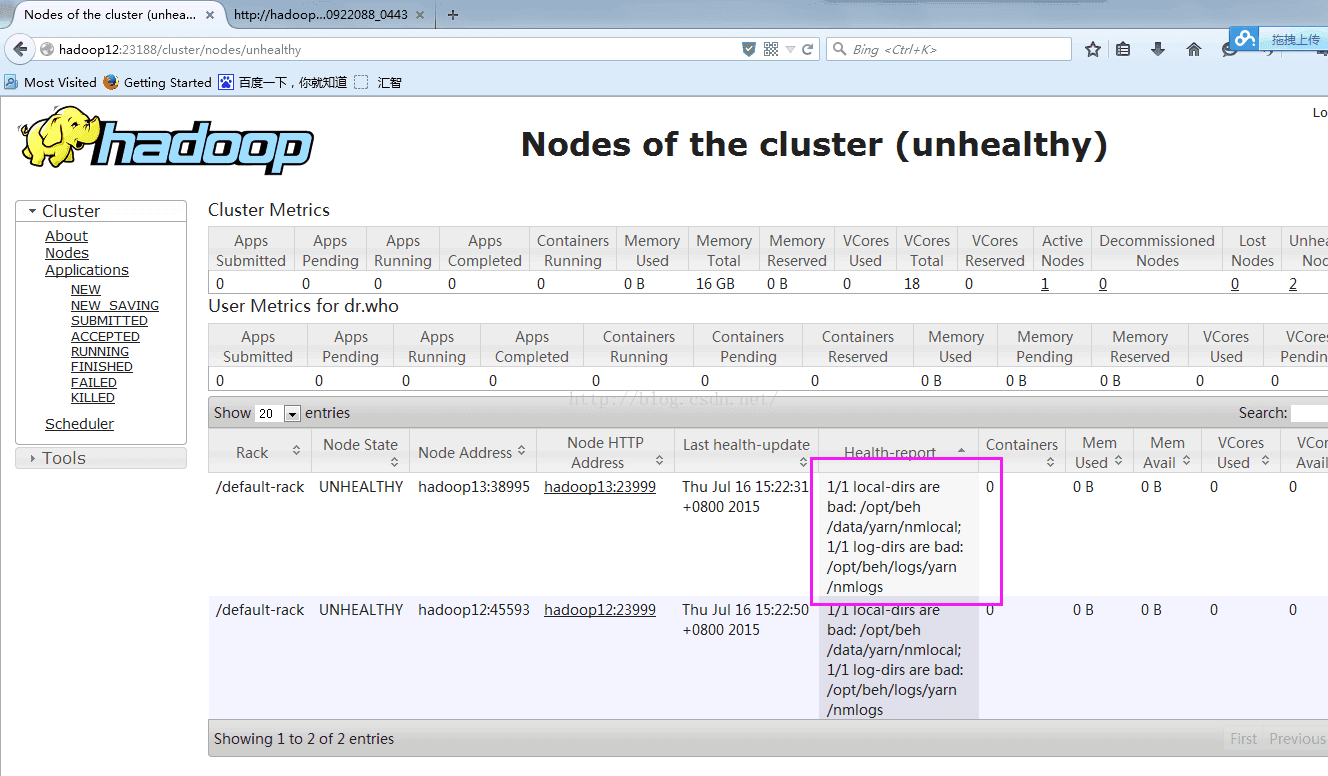Open the Scheduler link
Screen dimensions: 1328x776
pyautogui.click(x=79, y=424)
